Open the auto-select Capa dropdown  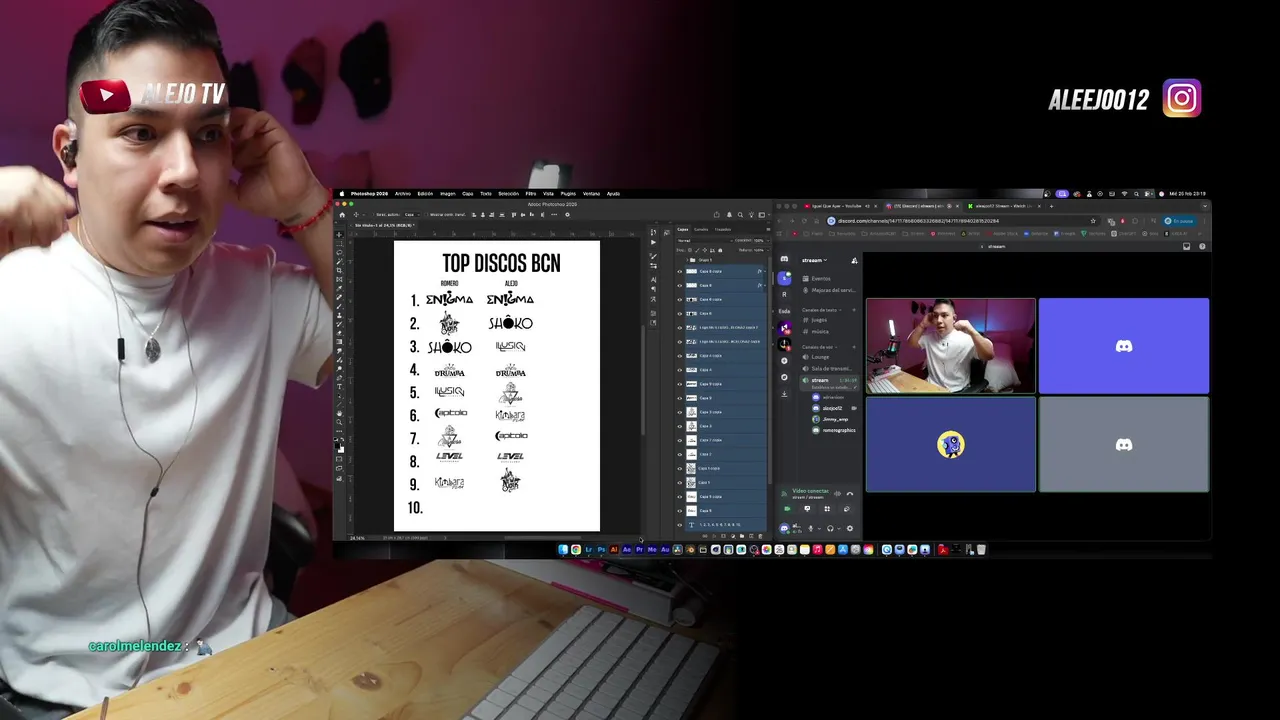coord(412,214)
